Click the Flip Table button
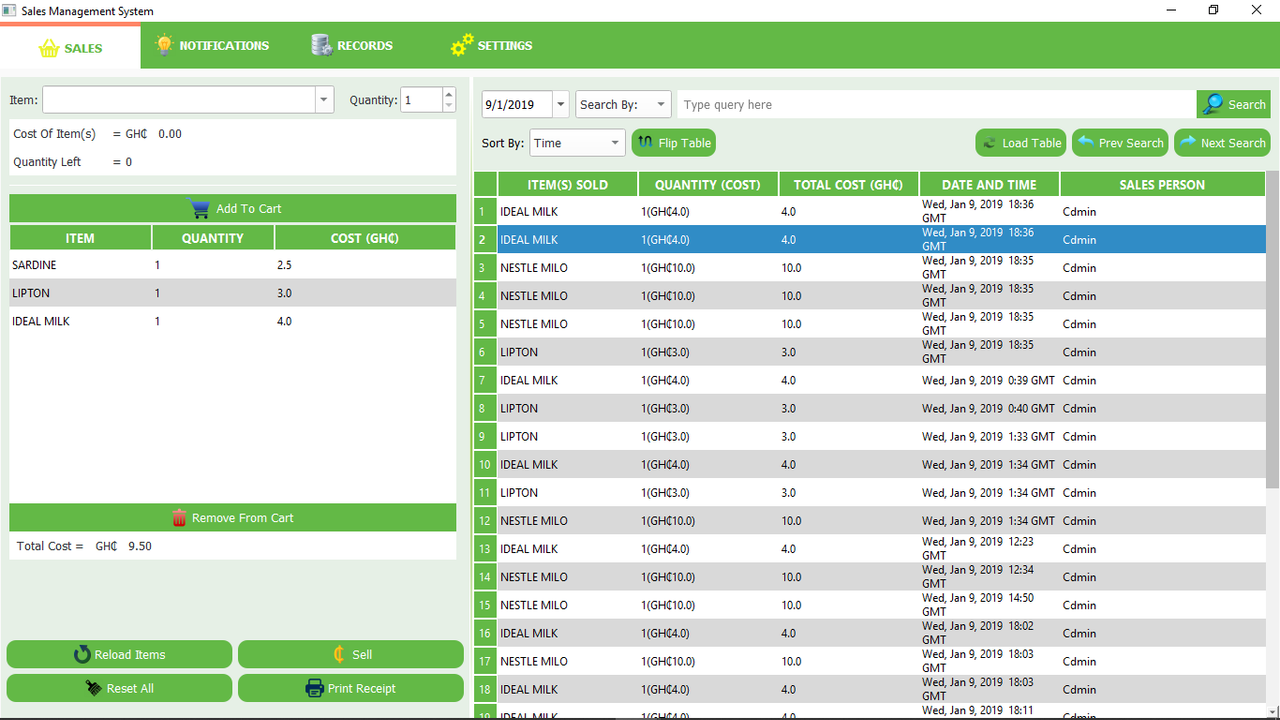The height and width of the screenshot is (720, 1280). click(674, 143)
